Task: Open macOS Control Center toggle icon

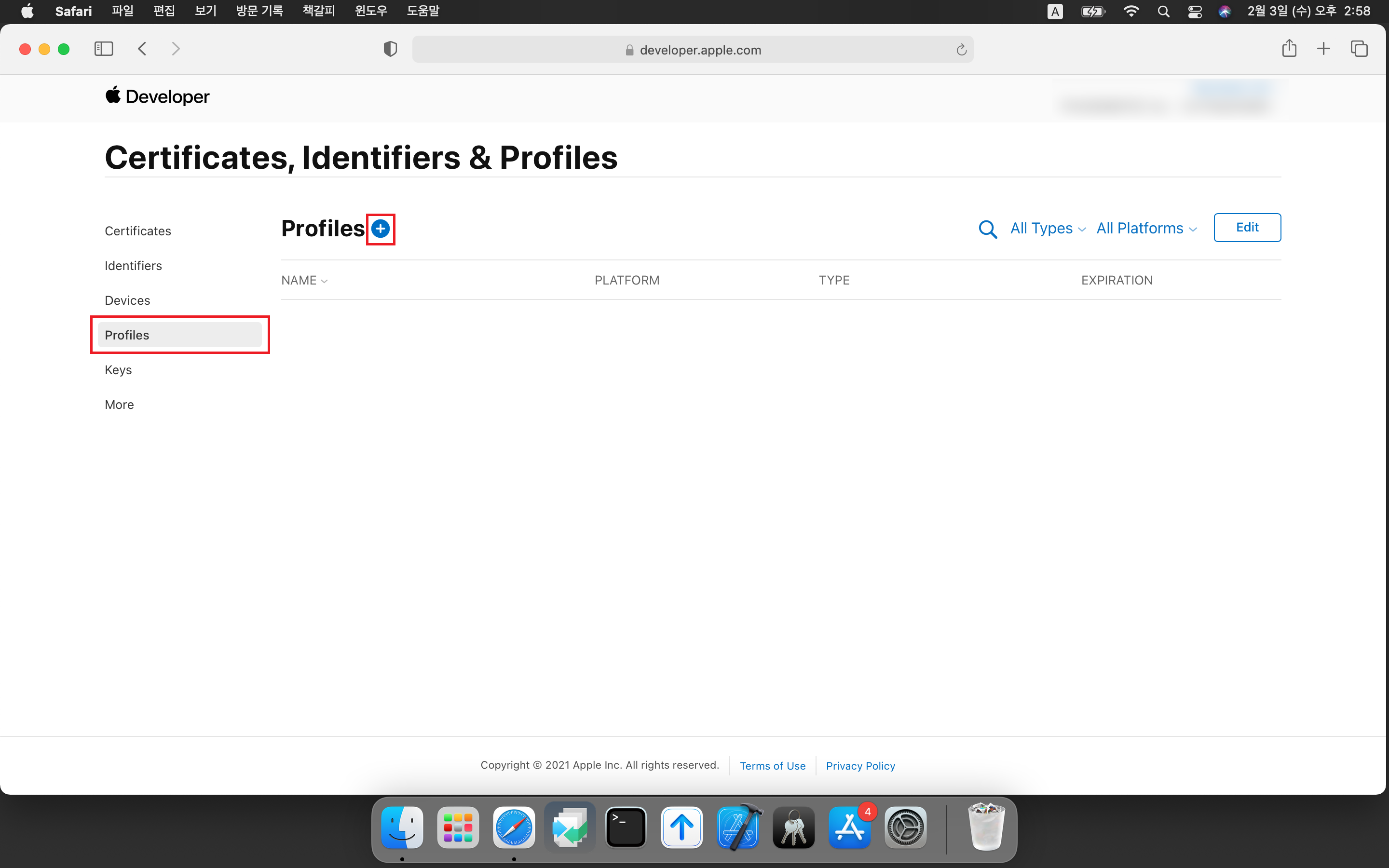Action: click(1195, 12)
